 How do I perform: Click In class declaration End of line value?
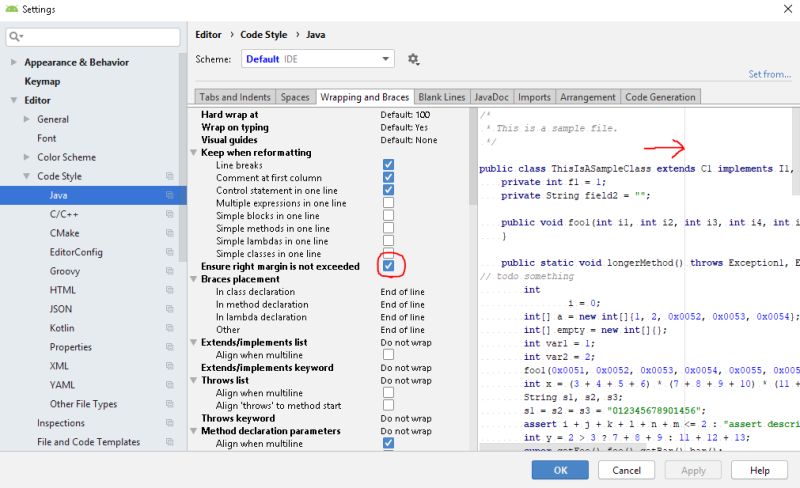click(402, 292)
